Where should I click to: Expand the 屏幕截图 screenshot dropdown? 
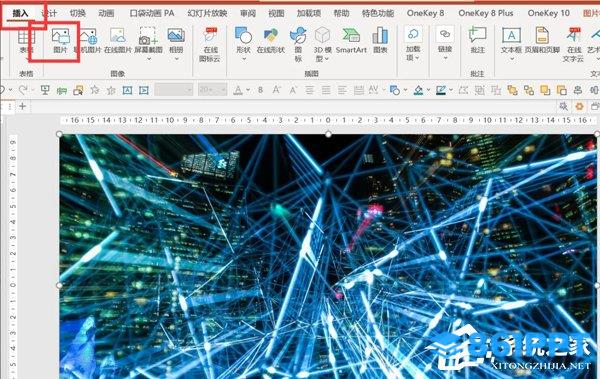(x=149, y=59)
